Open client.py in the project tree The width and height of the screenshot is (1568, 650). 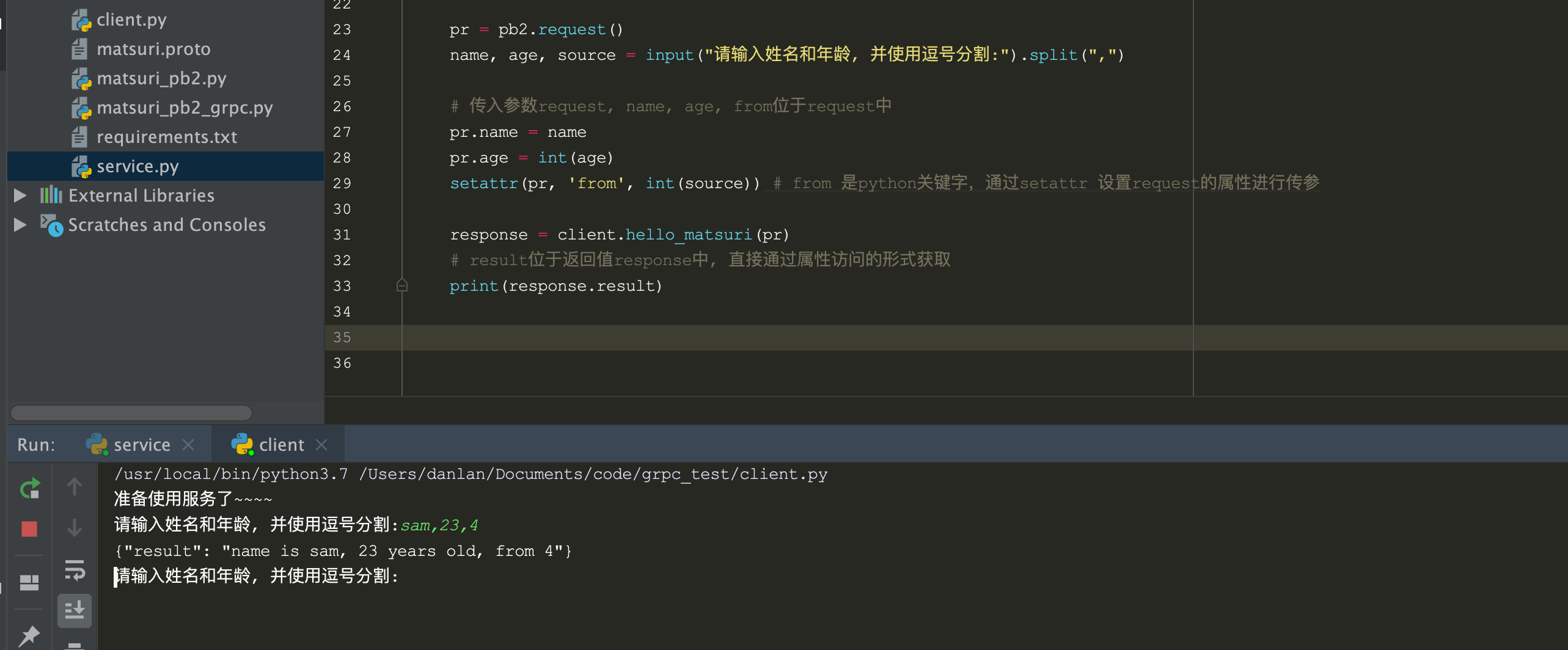131,20
